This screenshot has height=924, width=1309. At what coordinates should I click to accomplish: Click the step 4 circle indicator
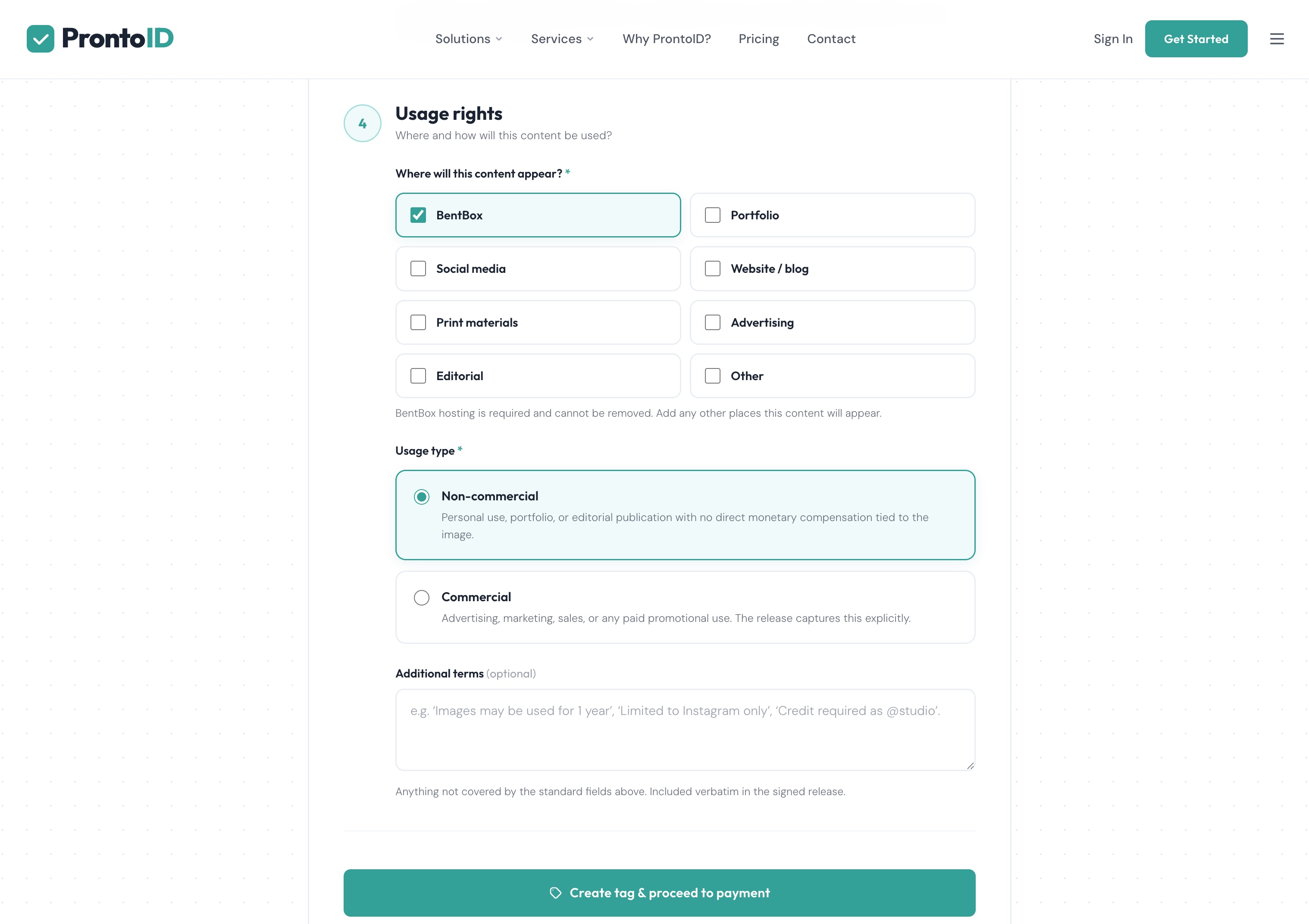(362, 123)
